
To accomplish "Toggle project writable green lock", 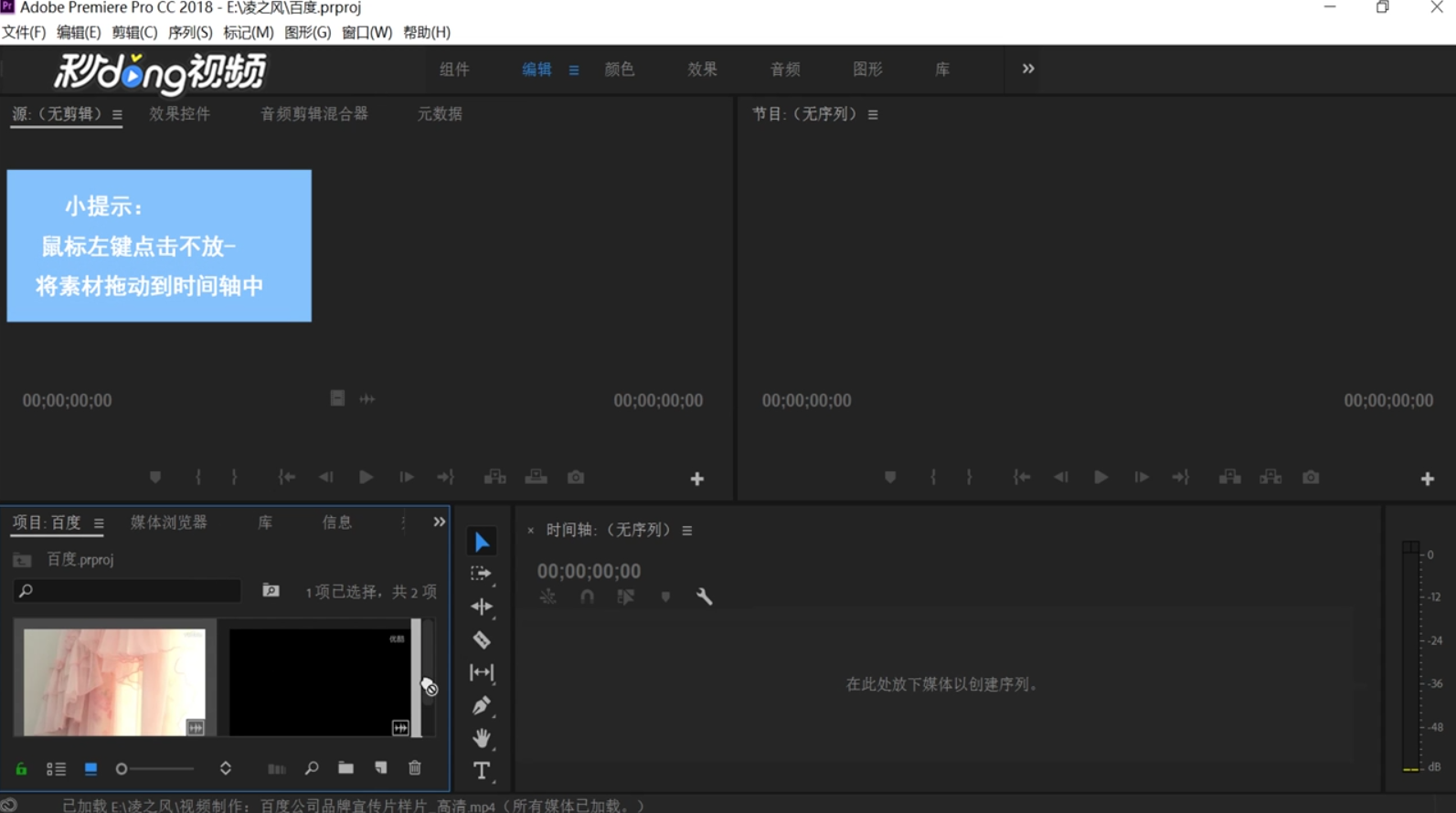I will tap(21, 769).
